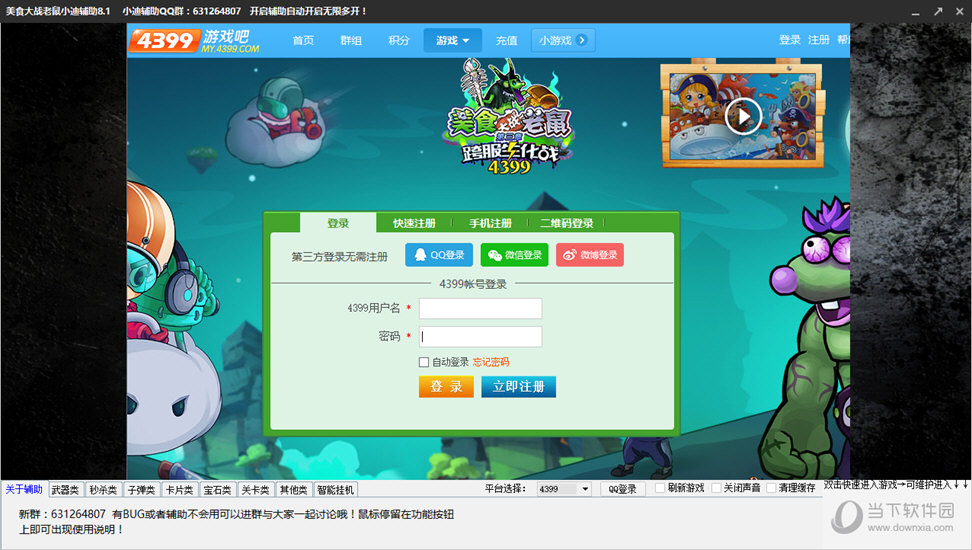Click the QQ登录 button in bottom toolbar
This screenshot has width=972, height=550.
pyautogui.click(x=622, y=489)
